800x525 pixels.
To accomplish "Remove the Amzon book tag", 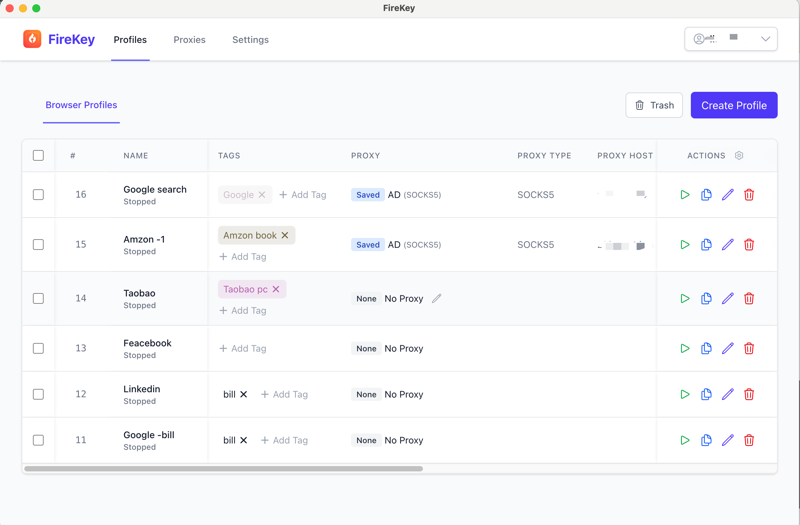I will click(x=285, y=236).
